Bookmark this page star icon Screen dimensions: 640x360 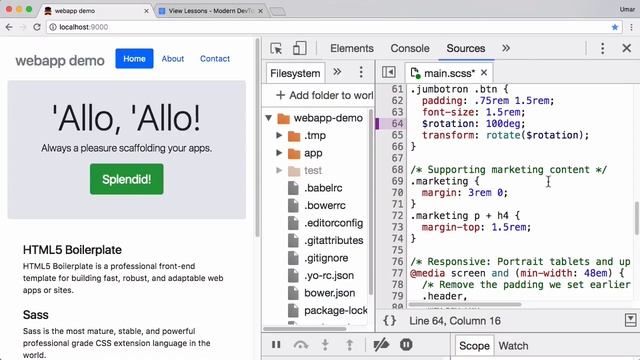[615, 27]
